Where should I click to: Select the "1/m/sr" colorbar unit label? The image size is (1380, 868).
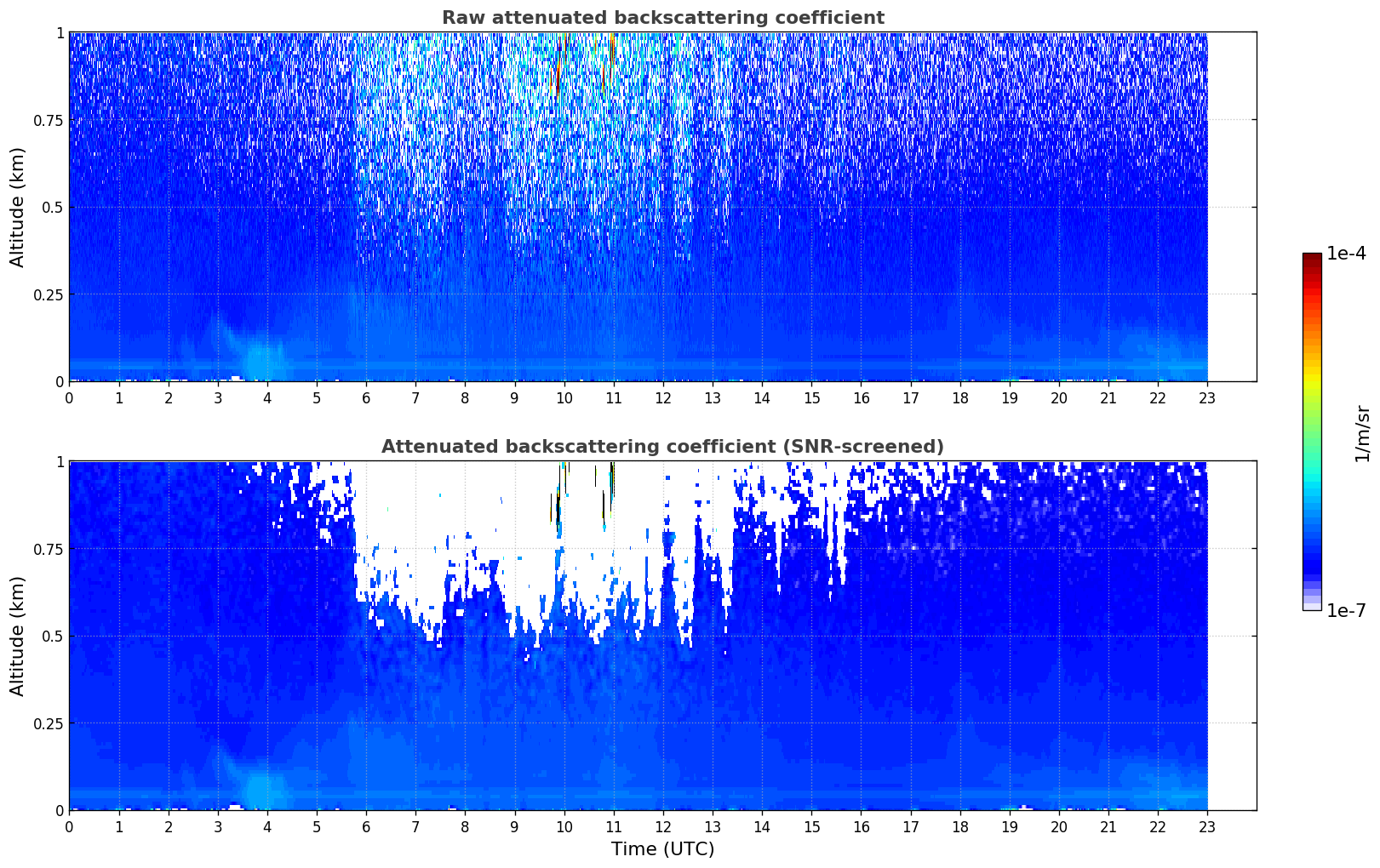coord(1362,433)
